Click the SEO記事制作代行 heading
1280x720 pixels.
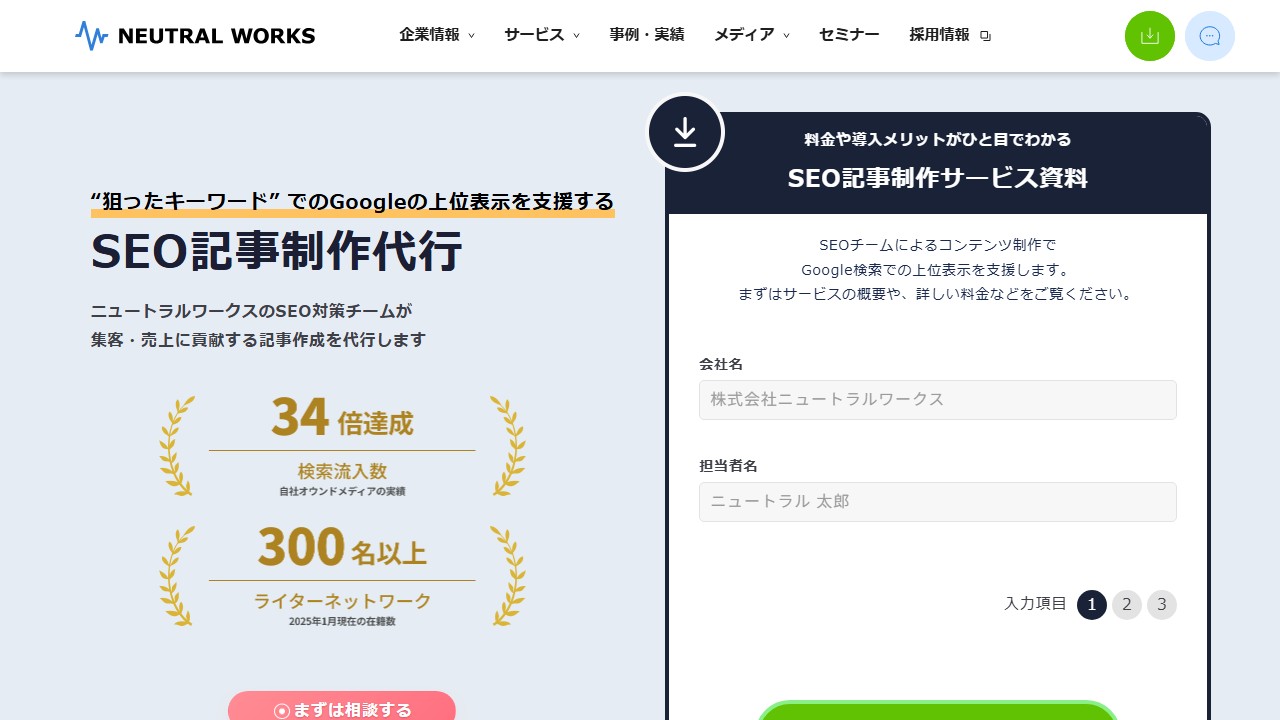click(x=277, y=251)
